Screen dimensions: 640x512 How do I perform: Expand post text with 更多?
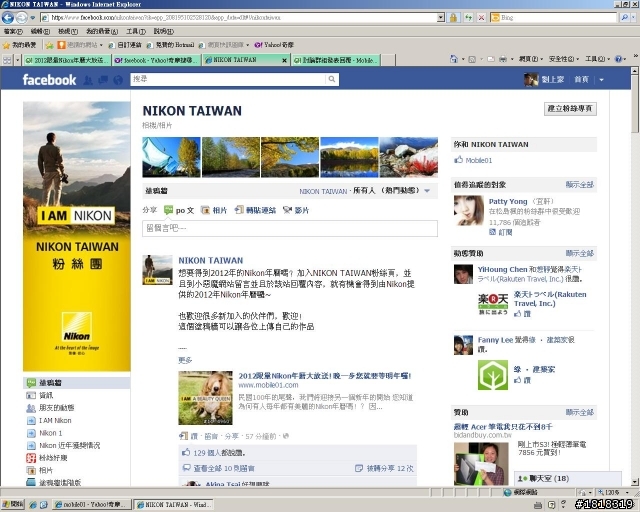tap(185, 360)
